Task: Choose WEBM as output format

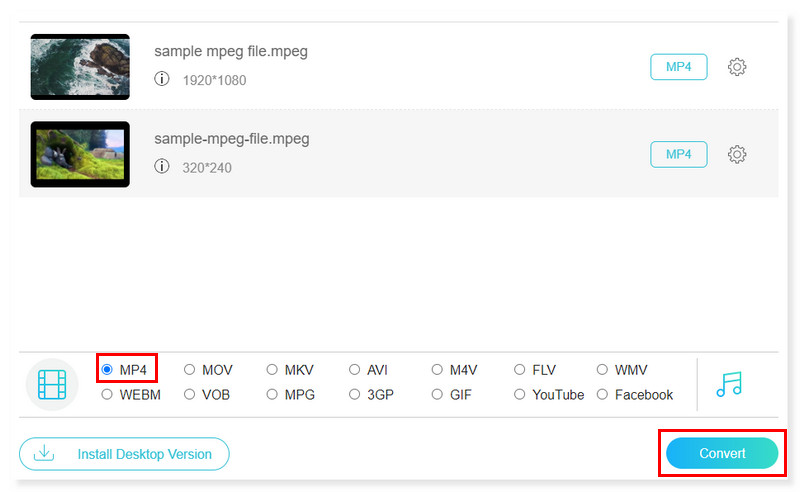Action: (107, 395)
